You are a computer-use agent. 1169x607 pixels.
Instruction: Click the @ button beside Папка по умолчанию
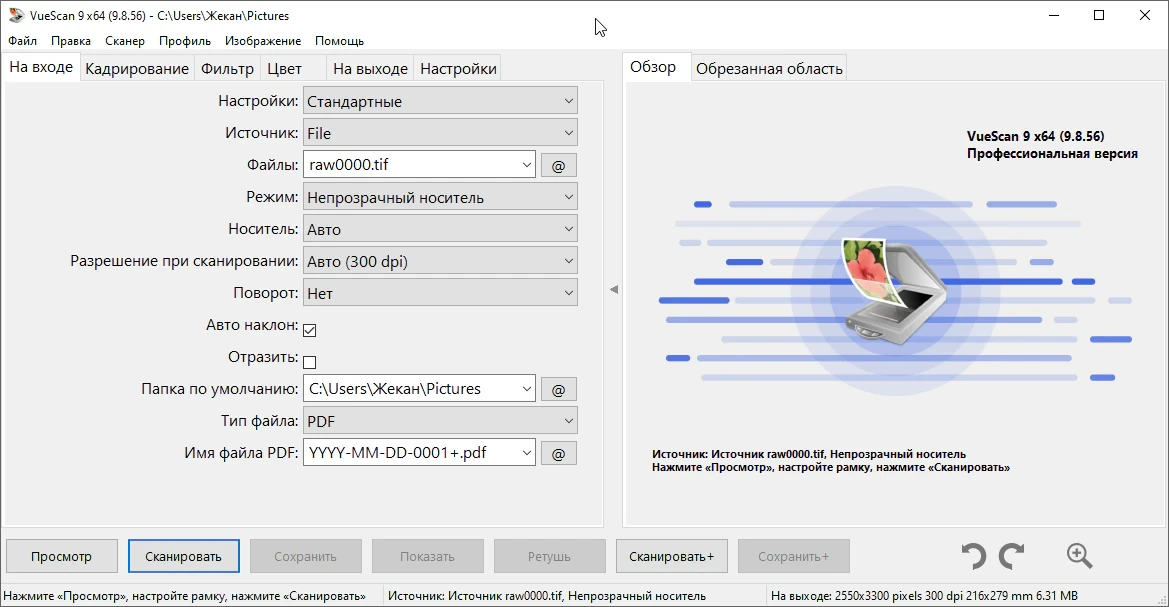coord(558,389)
